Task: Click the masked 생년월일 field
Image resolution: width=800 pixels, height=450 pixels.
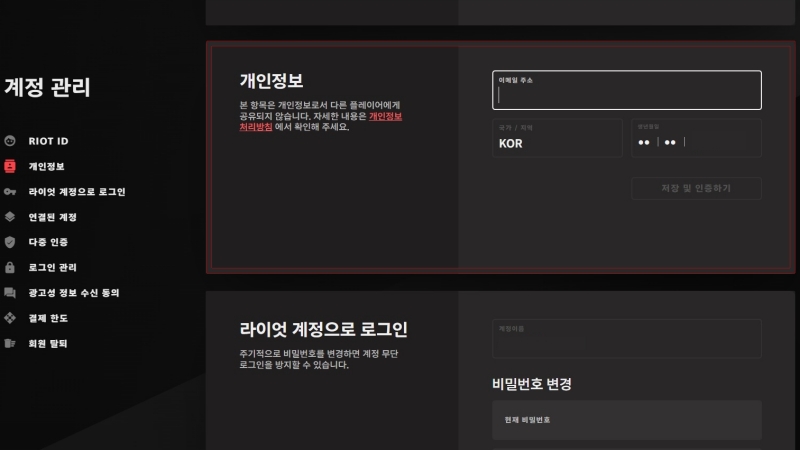Action: tap(696, 138)
